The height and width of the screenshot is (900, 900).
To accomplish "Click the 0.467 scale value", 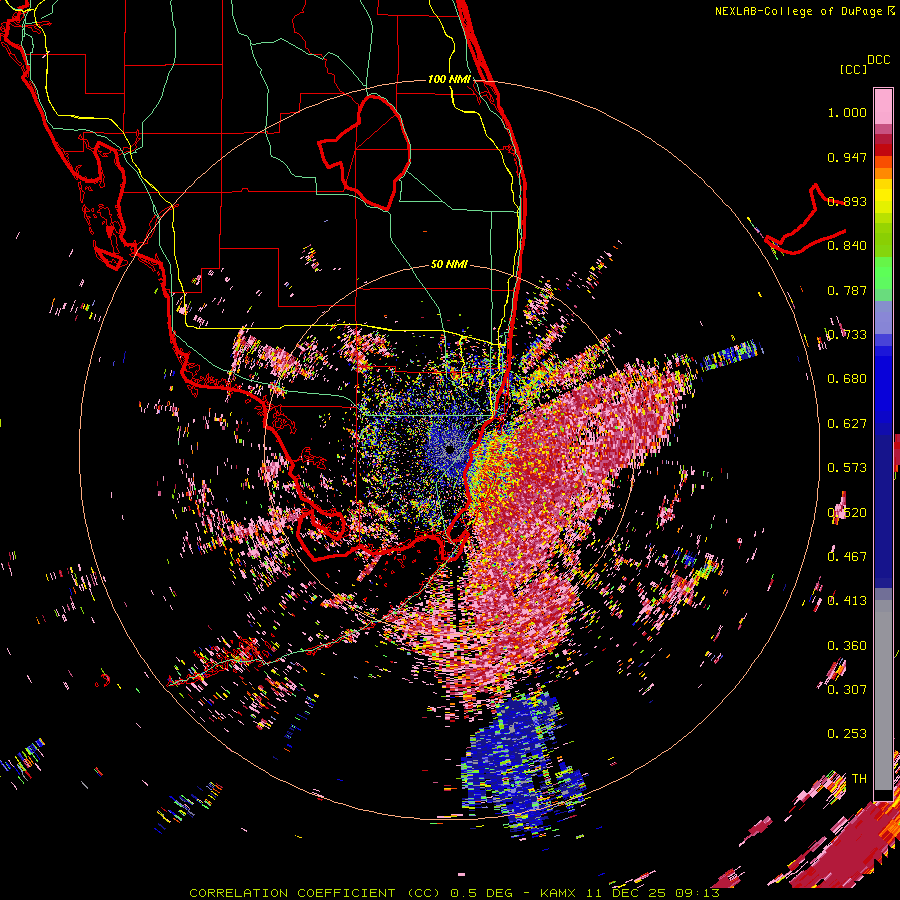I will 847,557.
